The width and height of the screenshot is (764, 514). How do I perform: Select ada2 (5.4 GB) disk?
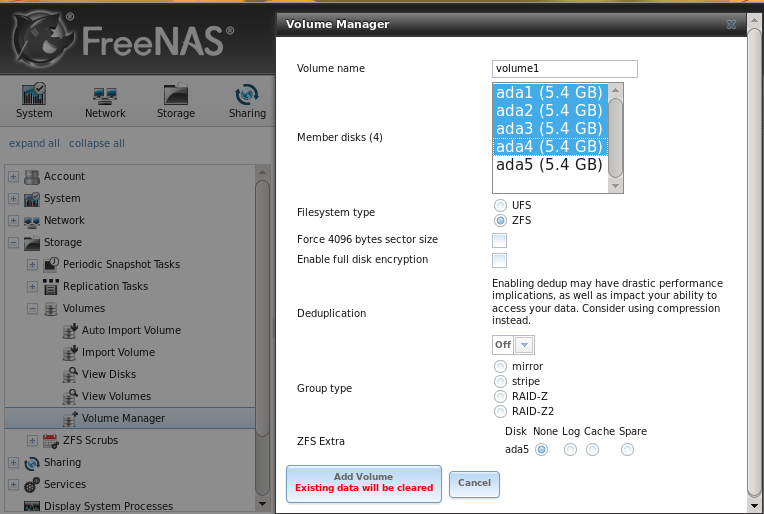pyautogui.click(x=550, y=111)
